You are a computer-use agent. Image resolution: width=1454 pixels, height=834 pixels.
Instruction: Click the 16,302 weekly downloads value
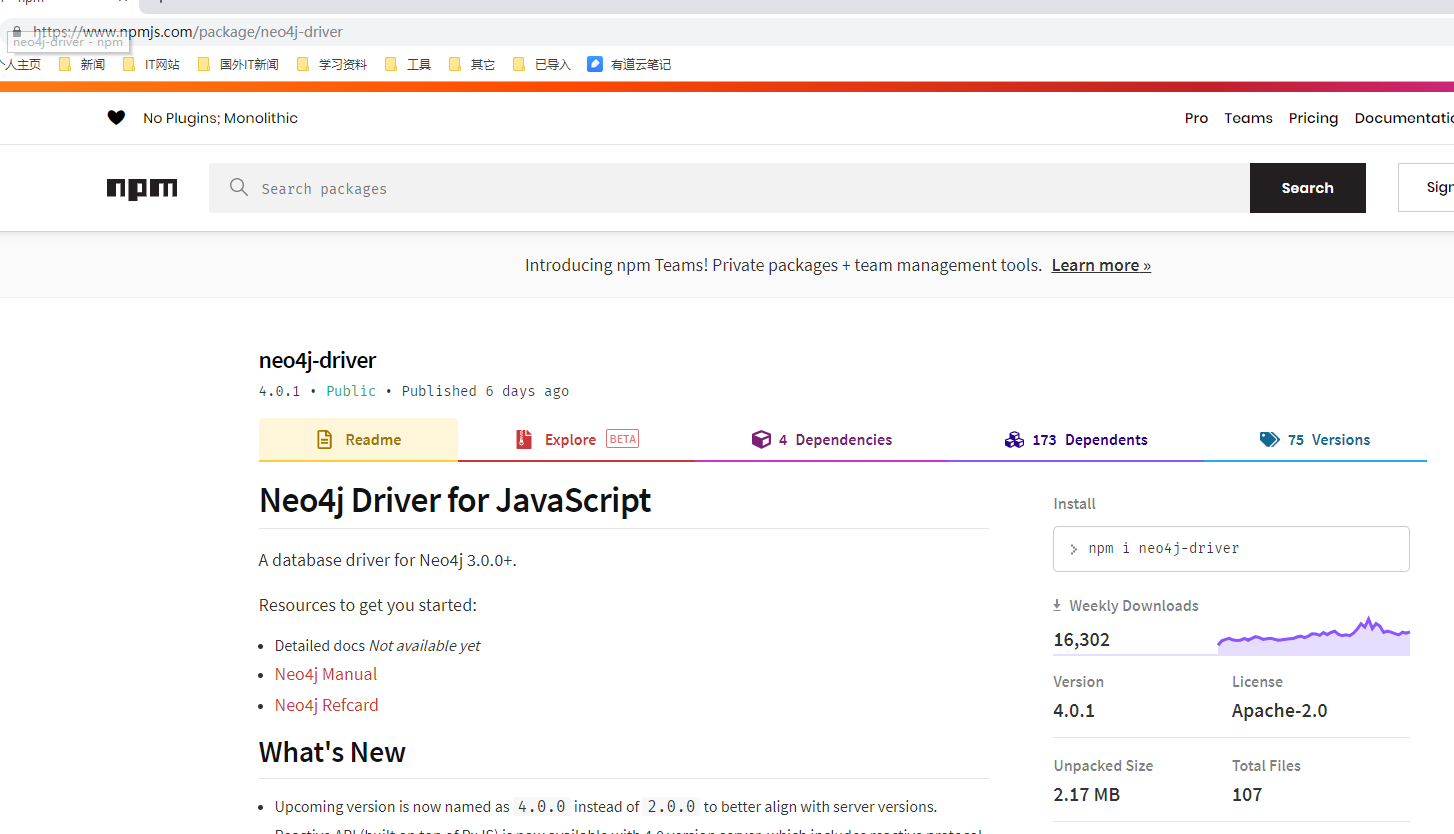tap(1081, 640)
